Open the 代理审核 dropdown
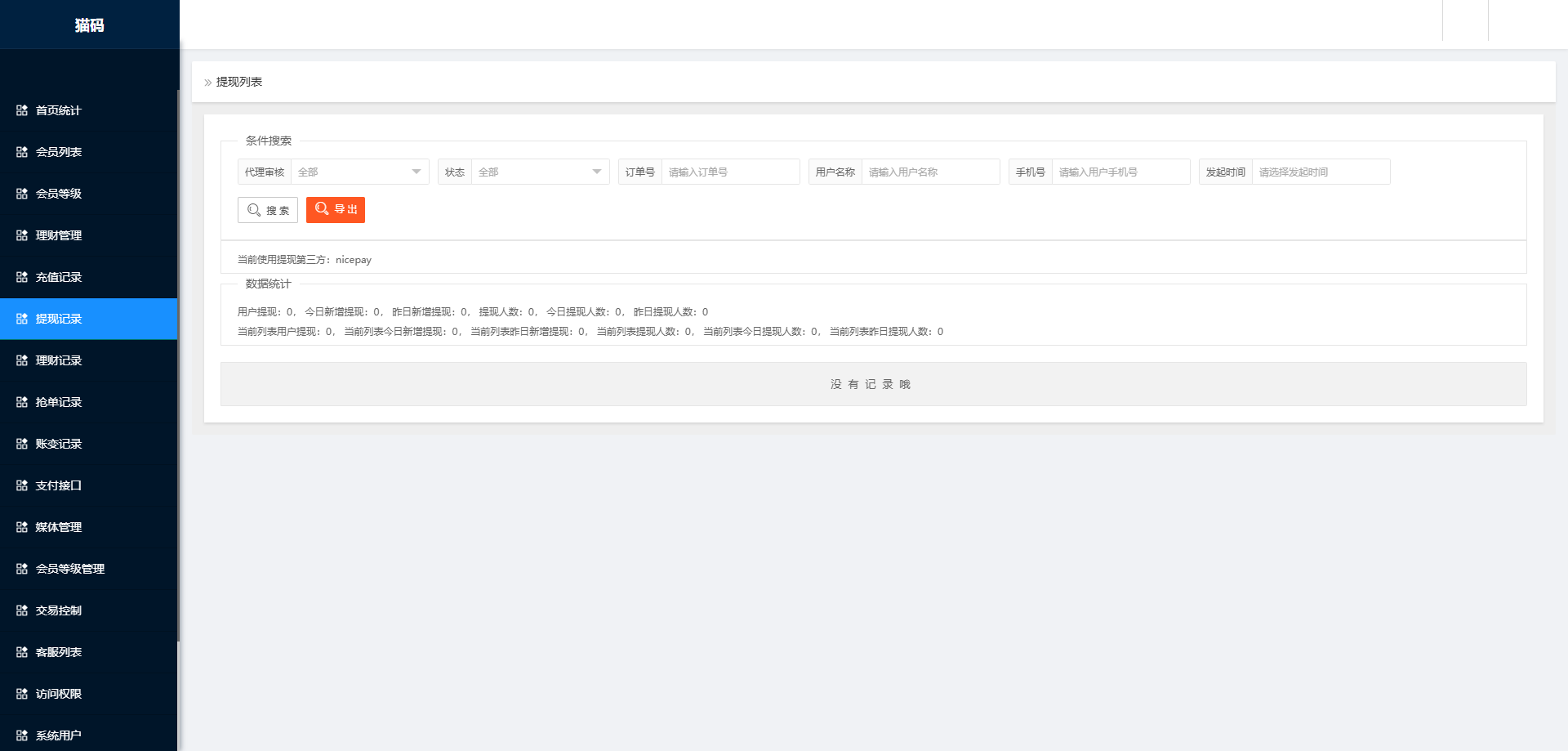Viewport: 1568px width, 751px height. 359,172
